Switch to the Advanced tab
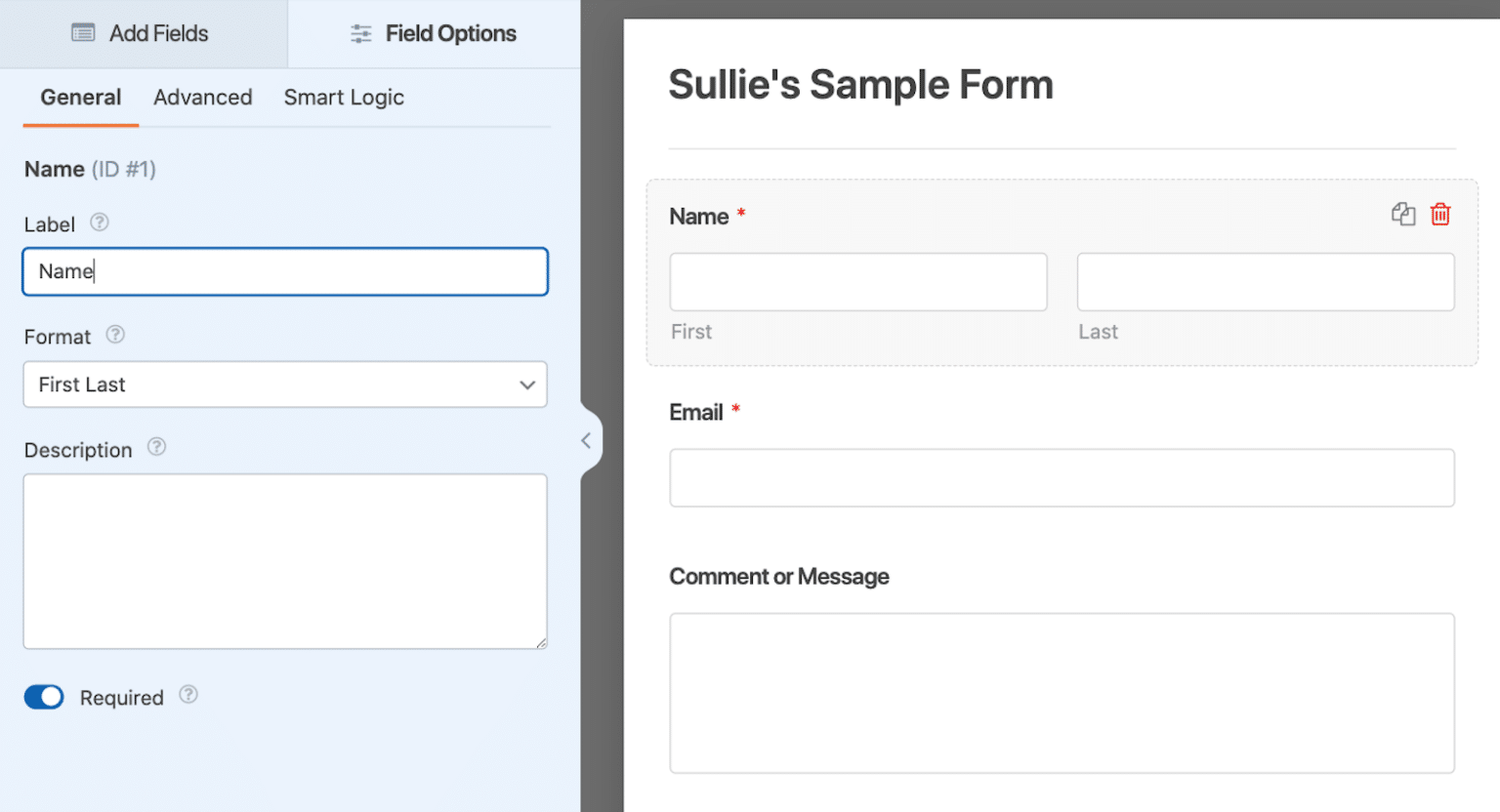The height and width of the screenshot is (812, 1500). [x=202, y=97]
